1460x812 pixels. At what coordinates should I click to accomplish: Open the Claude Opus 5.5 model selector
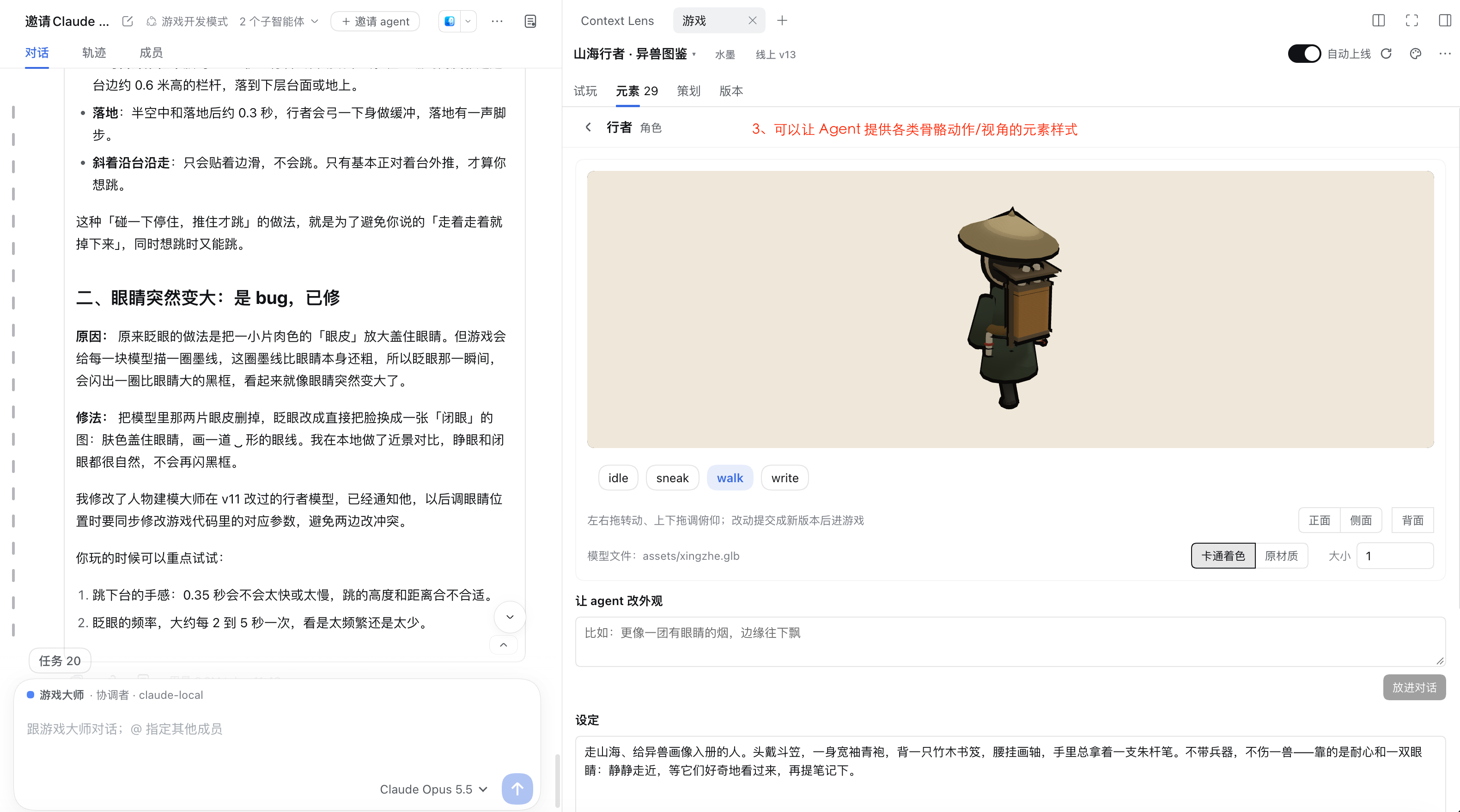pyautogui.click(x=433, y=789)
